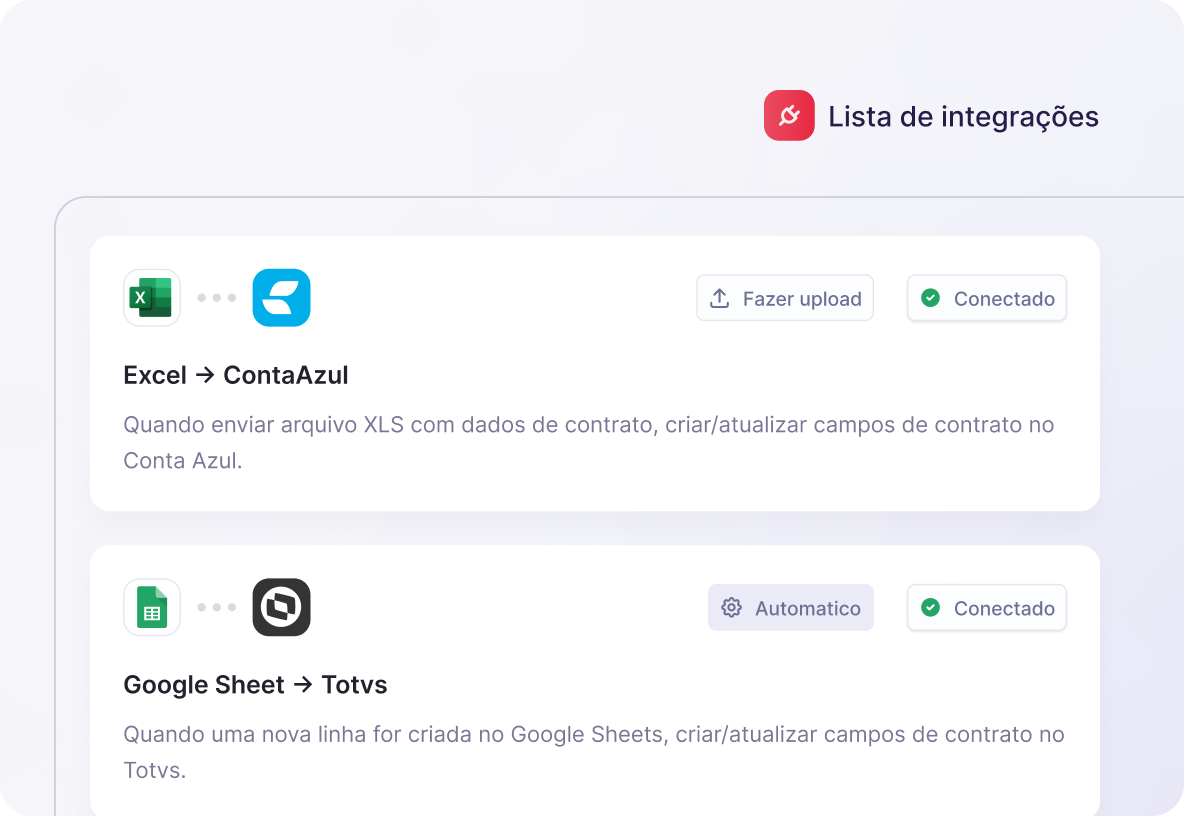Select the Excel card description about XLS
Image resolution: width=1184 pixels, height=816 pixels.
(x=589, y=442)
